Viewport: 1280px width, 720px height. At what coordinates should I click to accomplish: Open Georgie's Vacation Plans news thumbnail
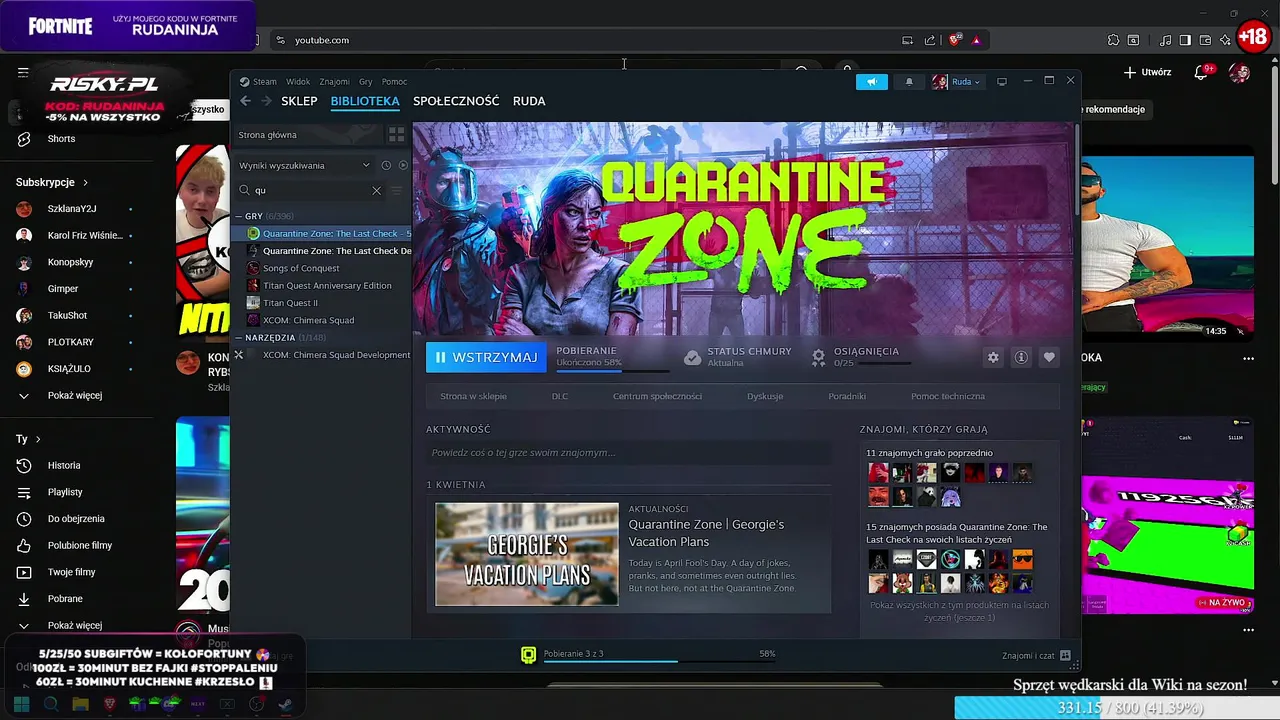[527, 554]
